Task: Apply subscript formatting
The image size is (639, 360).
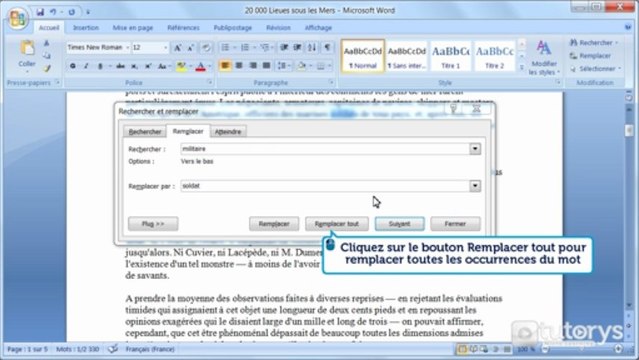Action: tap(134, 66)
